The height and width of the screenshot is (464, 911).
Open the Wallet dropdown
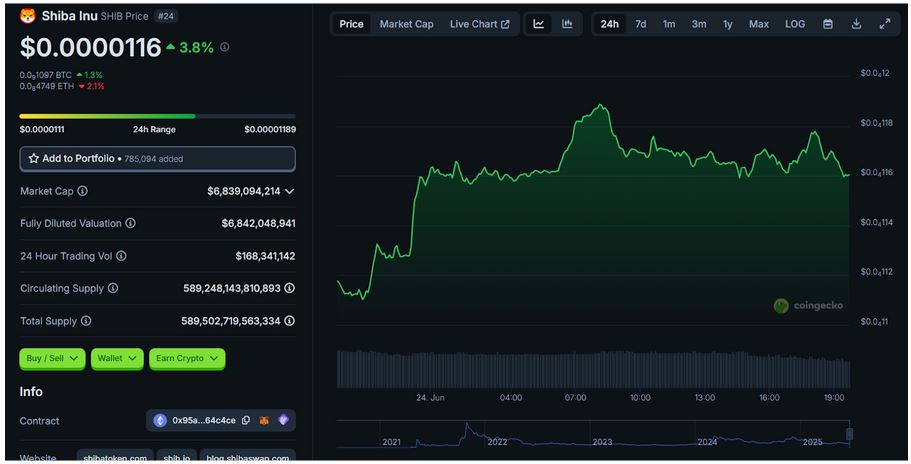(117, 358)
